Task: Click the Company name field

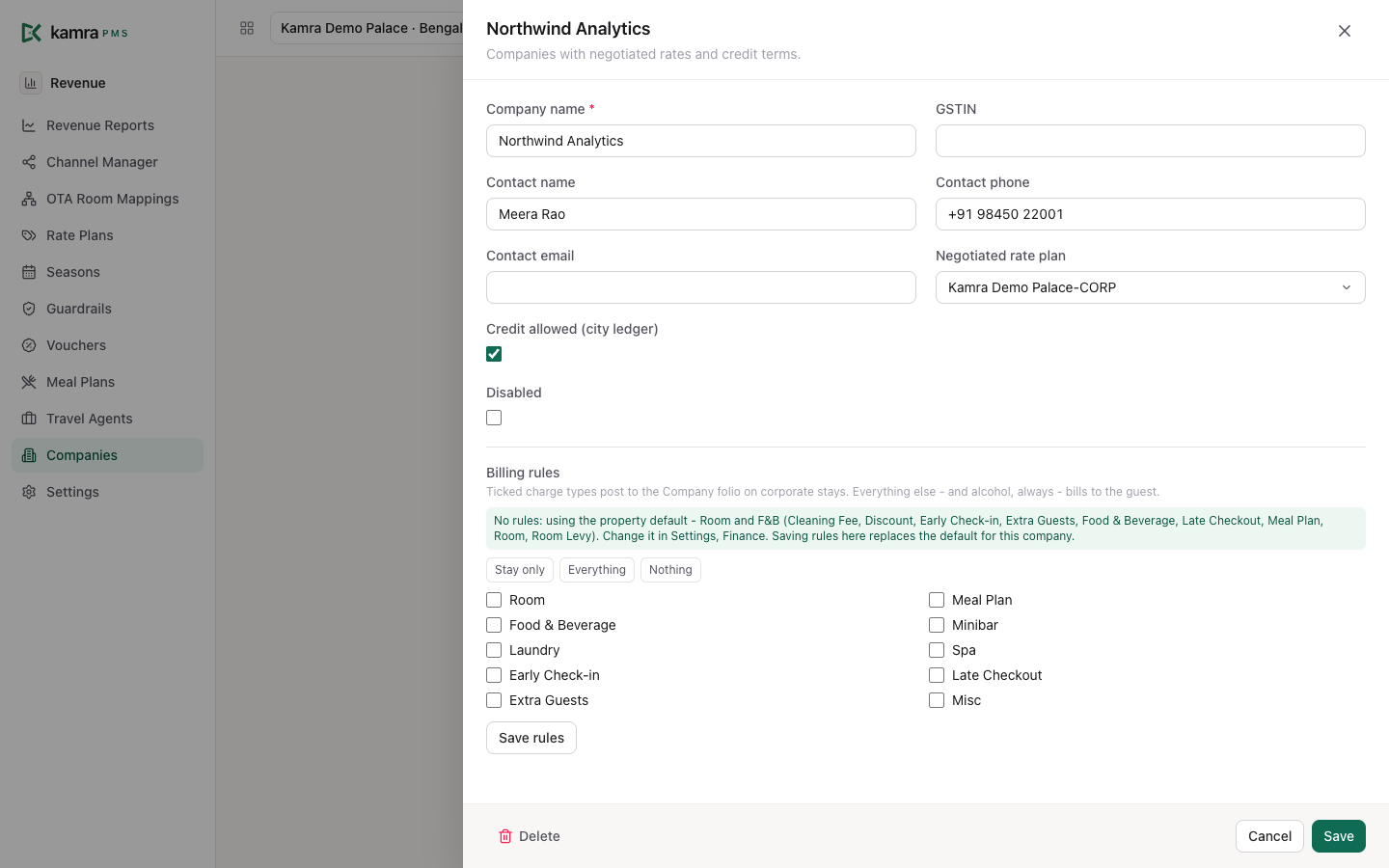Action: pyautogui.click(x=701, y=141)
